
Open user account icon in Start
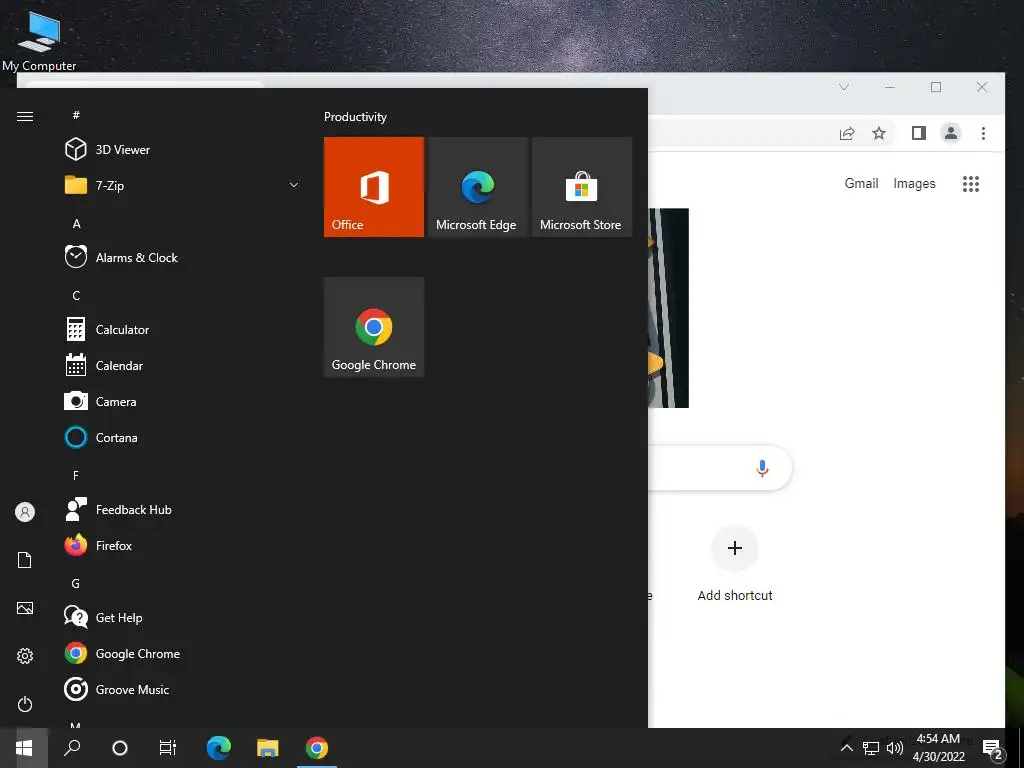click(x=25, y=512)
